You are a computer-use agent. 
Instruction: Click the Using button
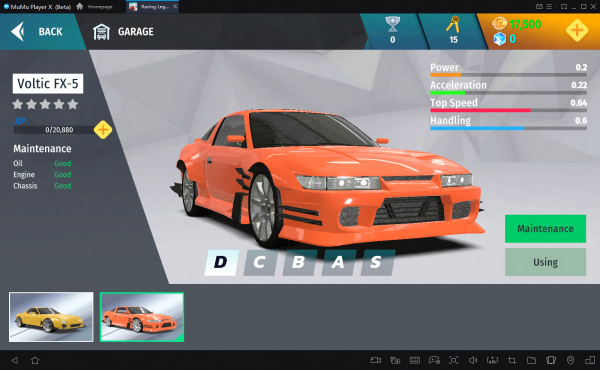click(x=545, y=262)
